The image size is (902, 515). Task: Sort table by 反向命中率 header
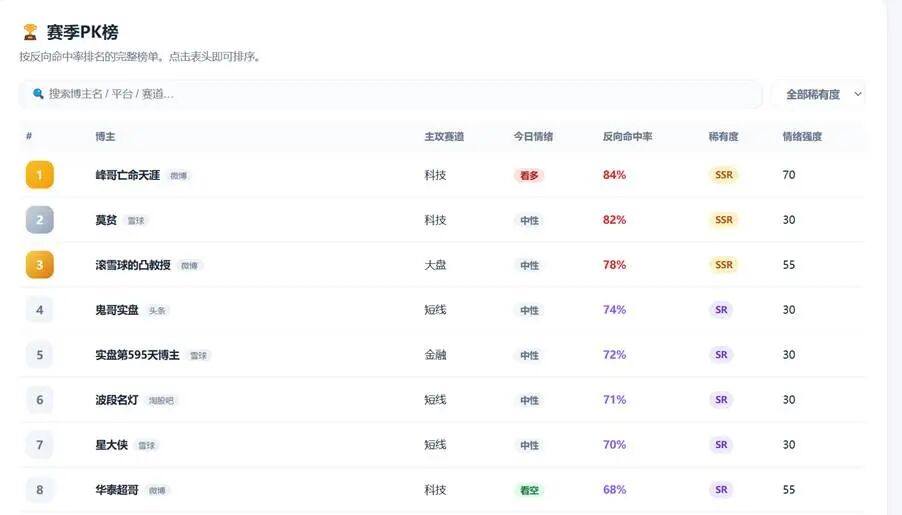[627, 137]
